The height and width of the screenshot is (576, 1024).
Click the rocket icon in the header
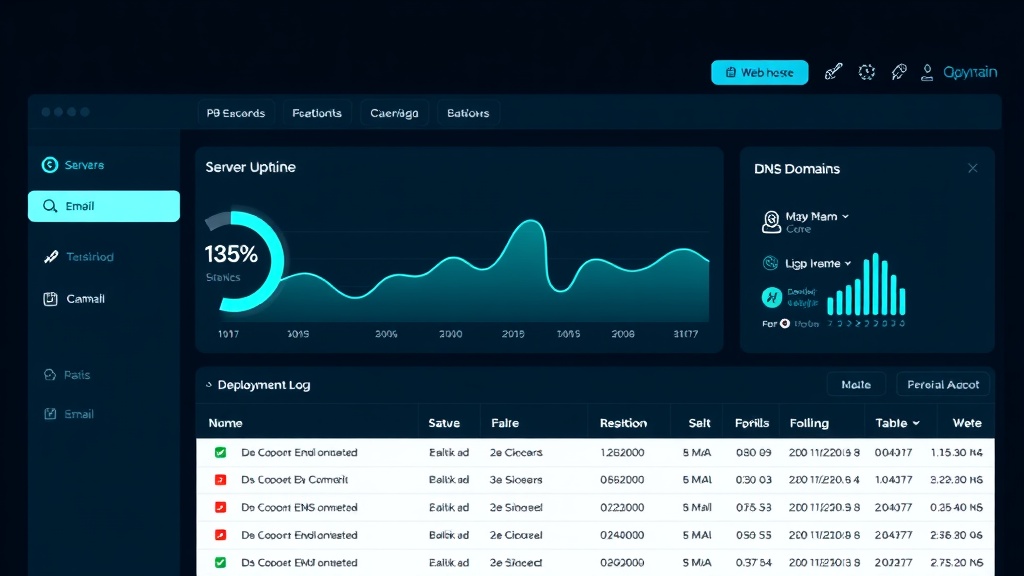[898, 71]
